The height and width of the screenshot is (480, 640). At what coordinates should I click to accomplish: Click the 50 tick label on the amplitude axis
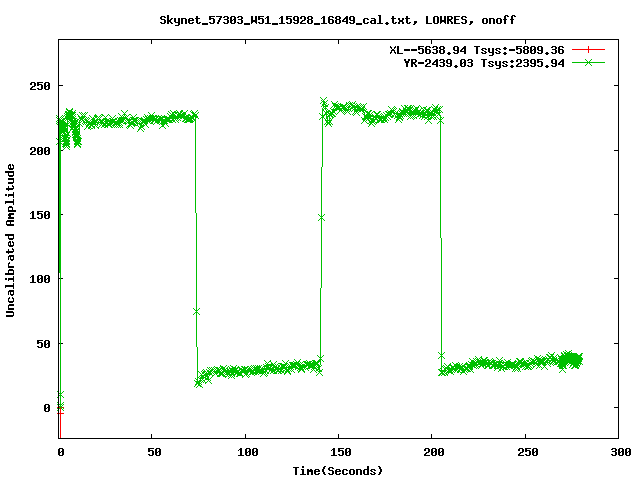43,344
